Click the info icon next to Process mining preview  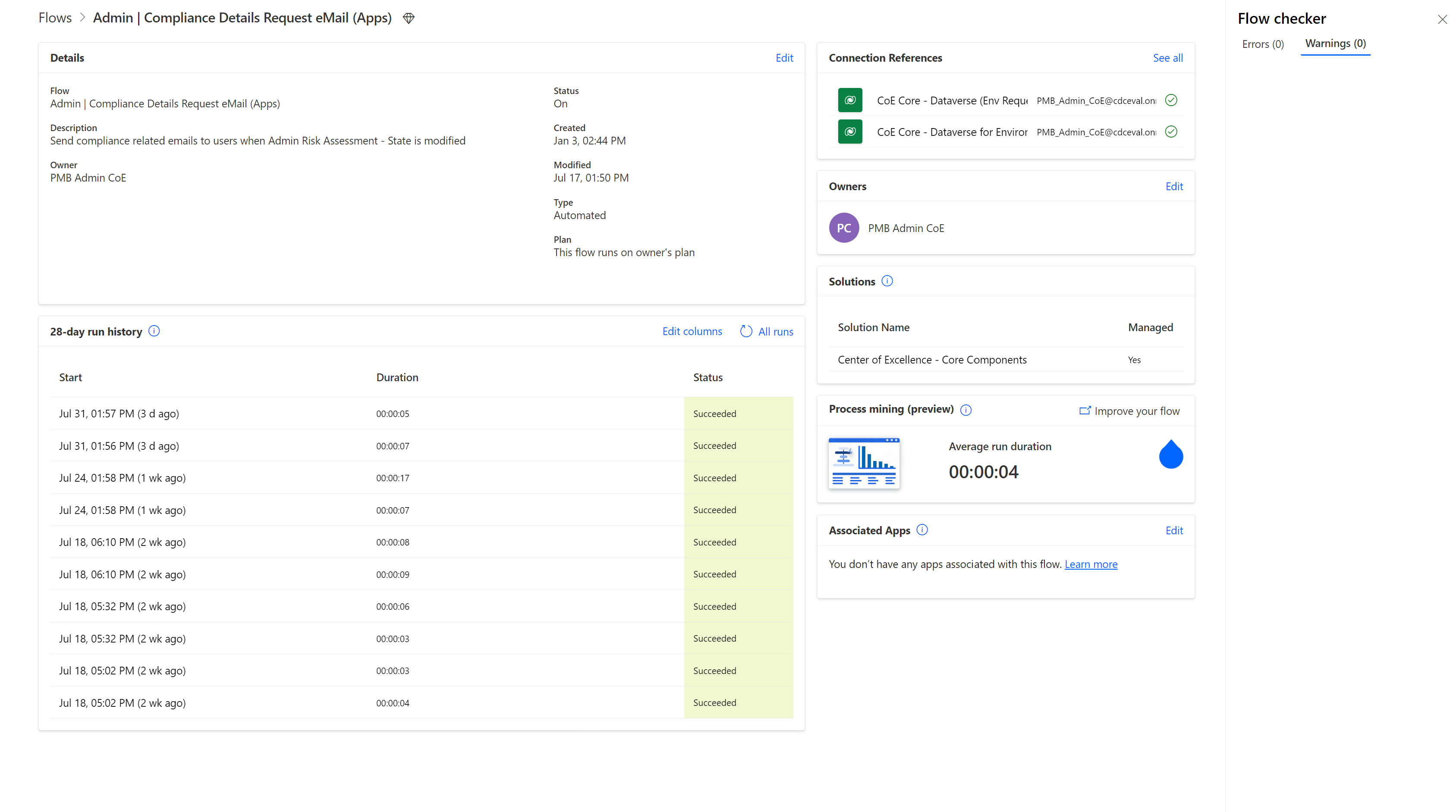pos(966,410)
